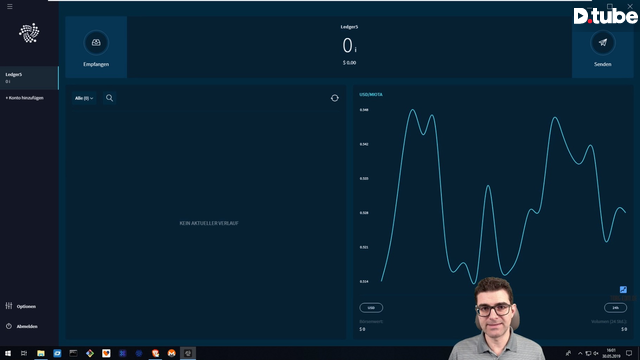Toggle the 24h timeframe button under the chart

point(615,308)
